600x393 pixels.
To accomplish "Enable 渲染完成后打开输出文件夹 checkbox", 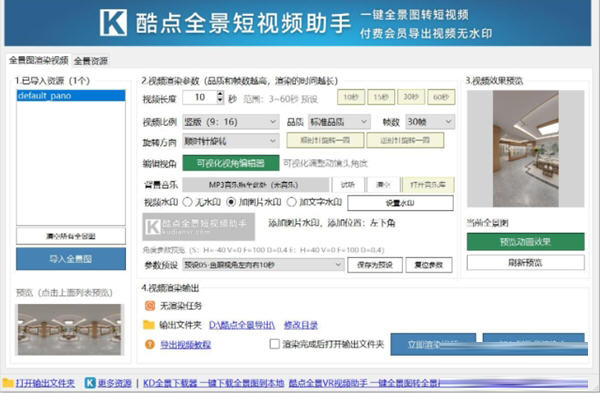I will pyautogui.click(x=274, y=344).
